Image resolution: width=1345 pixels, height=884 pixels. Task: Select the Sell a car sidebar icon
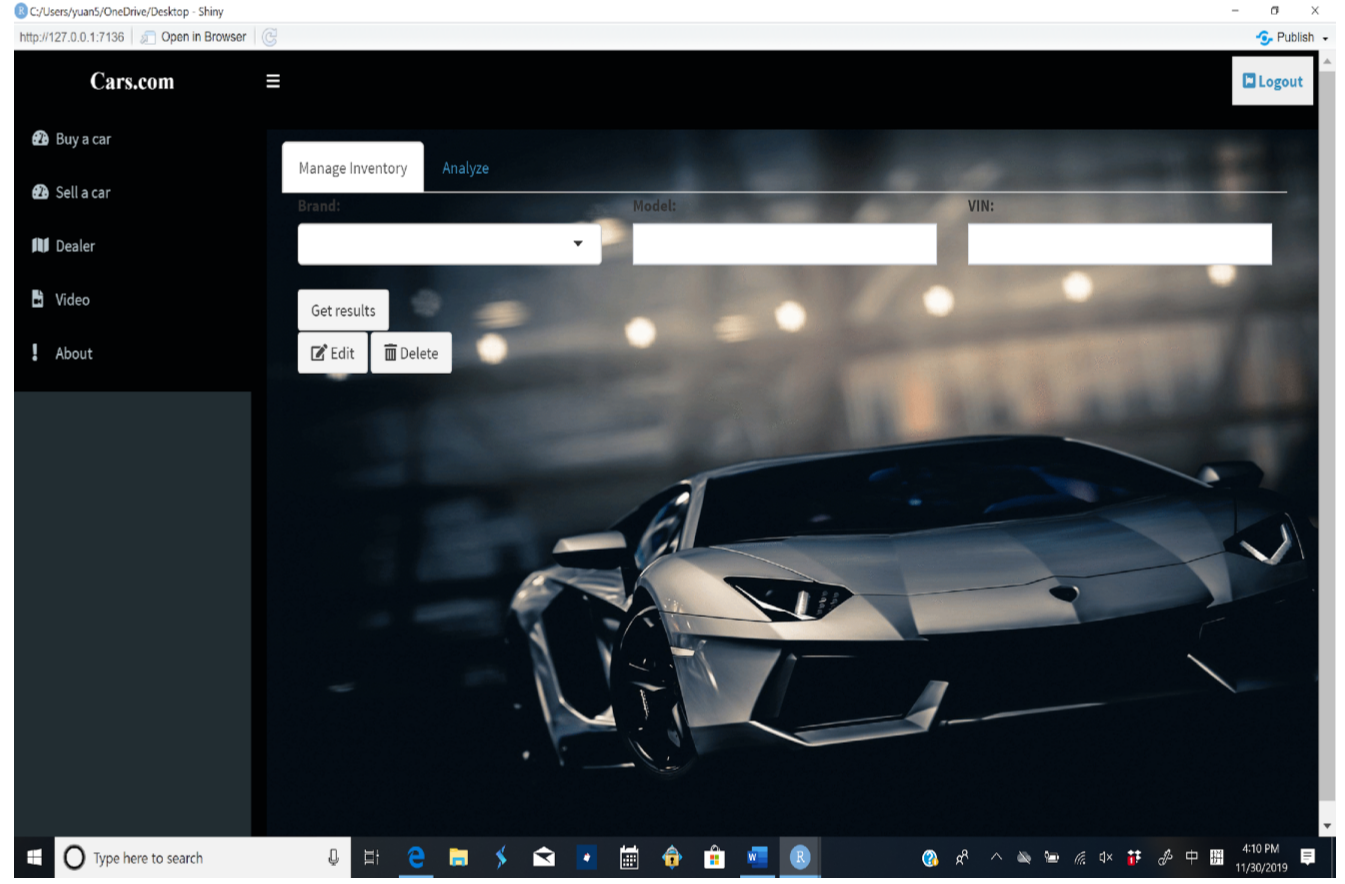[x=39, y=192]
